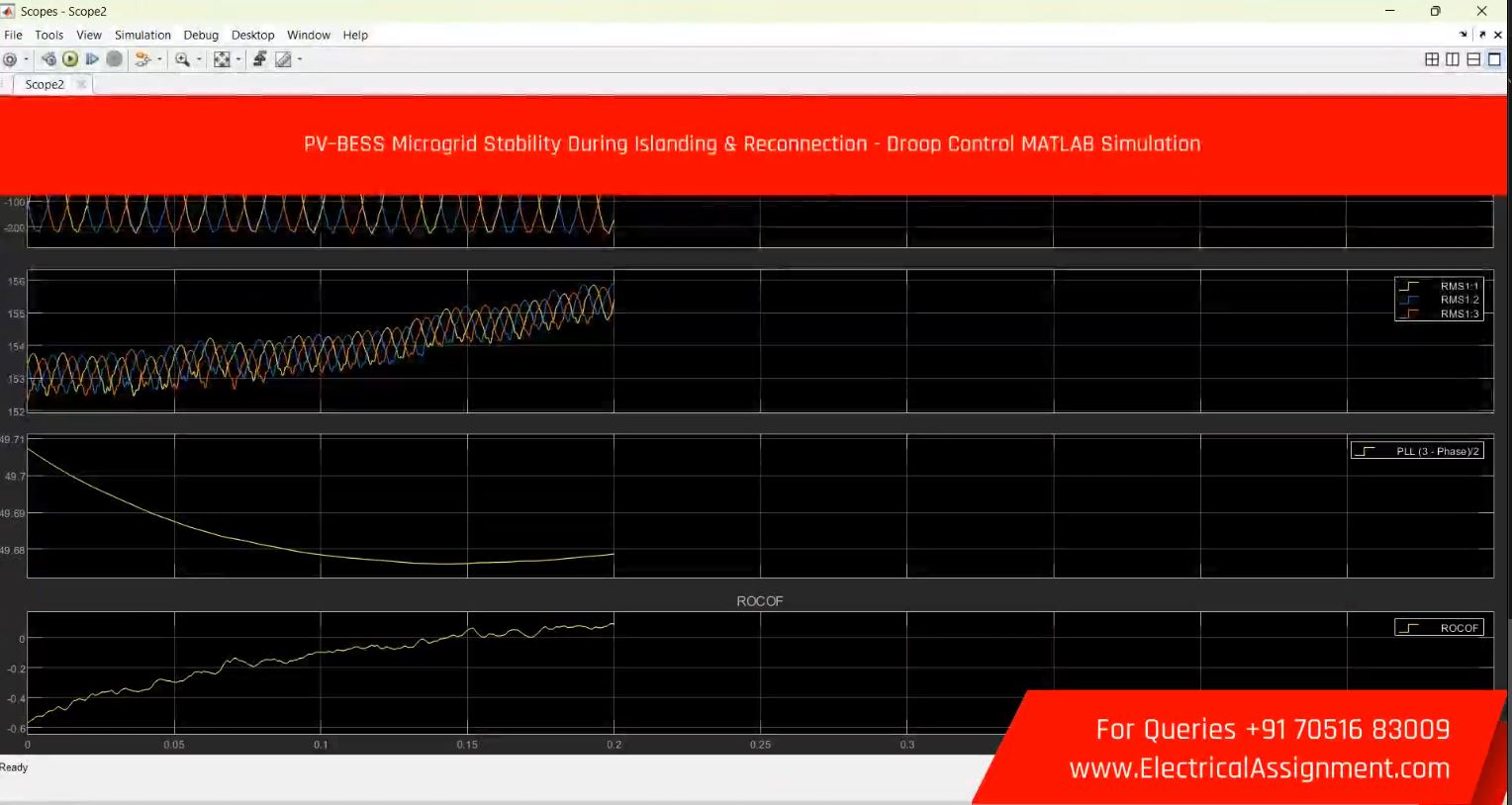Screen dimensions: 1512x805
Task: Undock the Scopes panel with the arrow icon
Action: point(1482,35)
